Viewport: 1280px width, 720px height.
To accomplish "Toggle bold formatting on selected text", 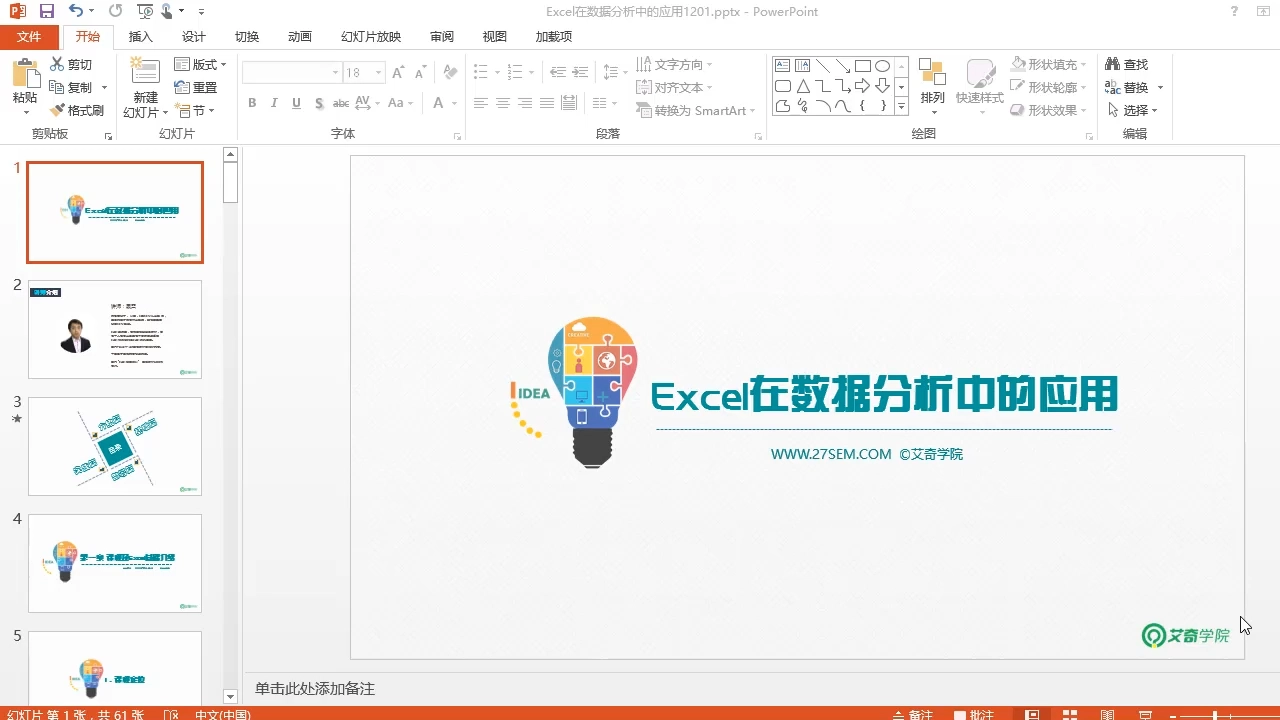I will coord(252,102).
